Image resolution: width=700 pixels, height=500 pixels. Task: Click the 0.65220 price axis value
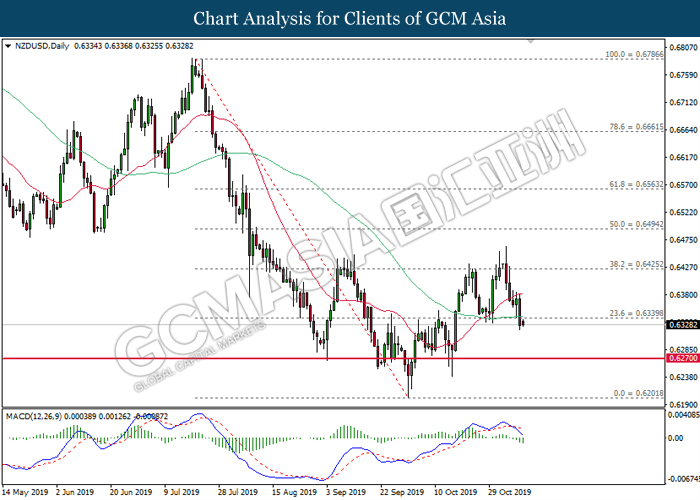(x=683, y=212)
